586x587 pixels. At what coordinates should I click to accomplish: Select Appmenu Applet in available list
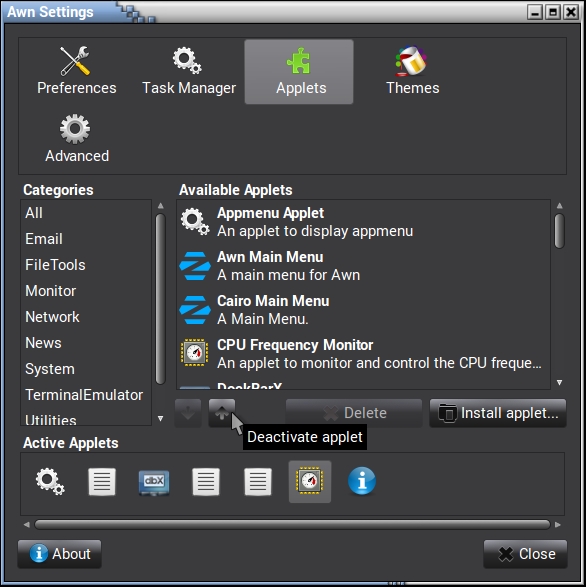[363, 222]
